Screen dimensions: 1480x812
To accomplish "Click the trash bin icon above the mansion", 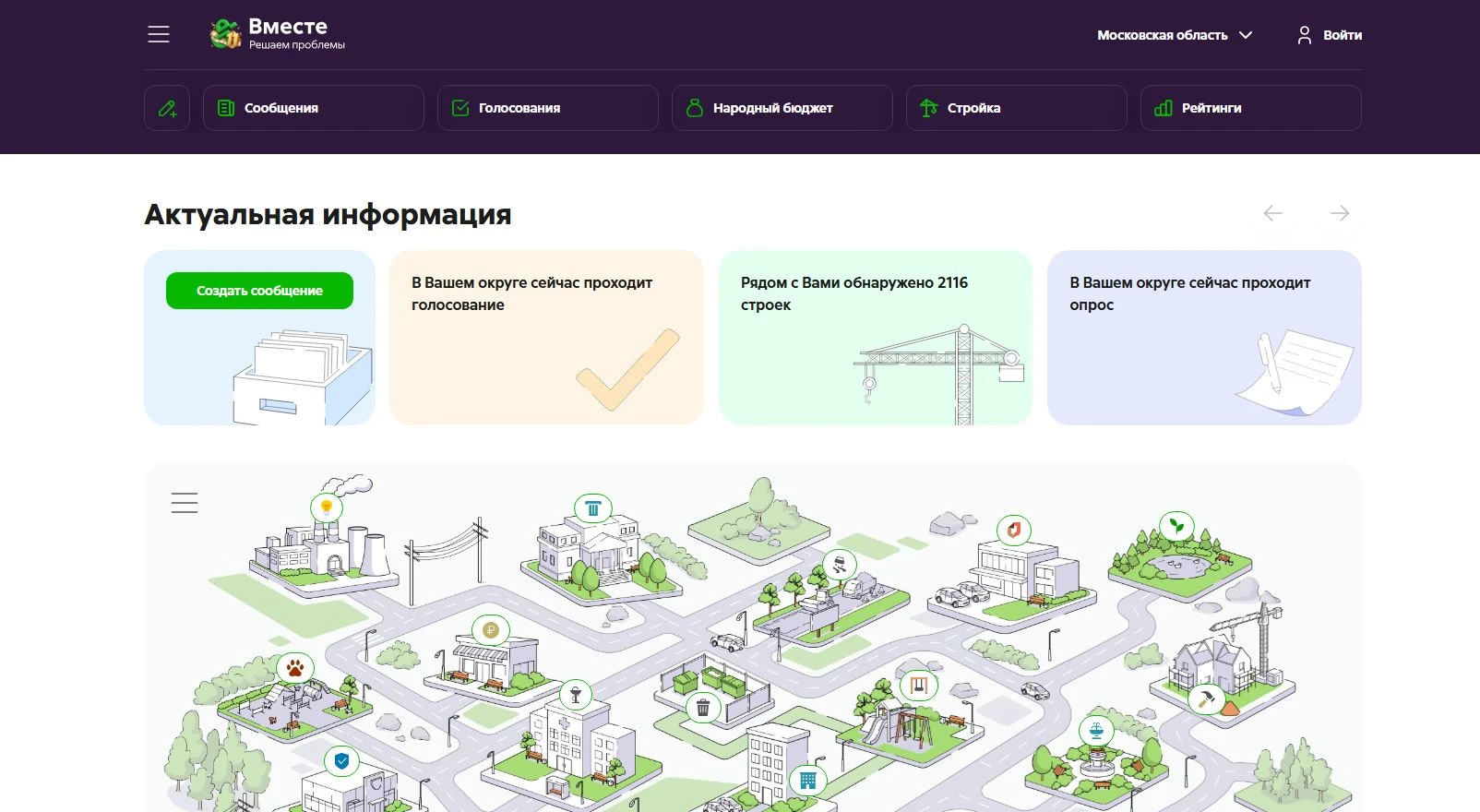I will pyautogui.click(x=593, y=508).
